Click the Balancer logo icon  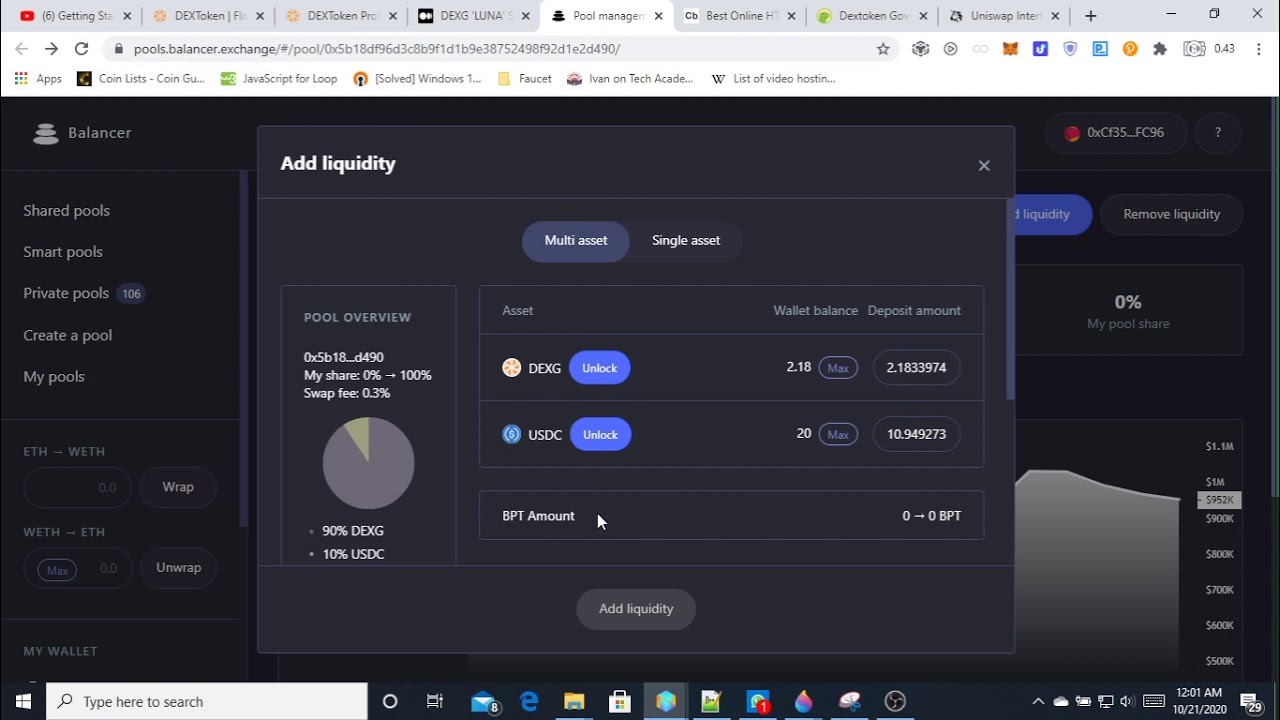46,133
